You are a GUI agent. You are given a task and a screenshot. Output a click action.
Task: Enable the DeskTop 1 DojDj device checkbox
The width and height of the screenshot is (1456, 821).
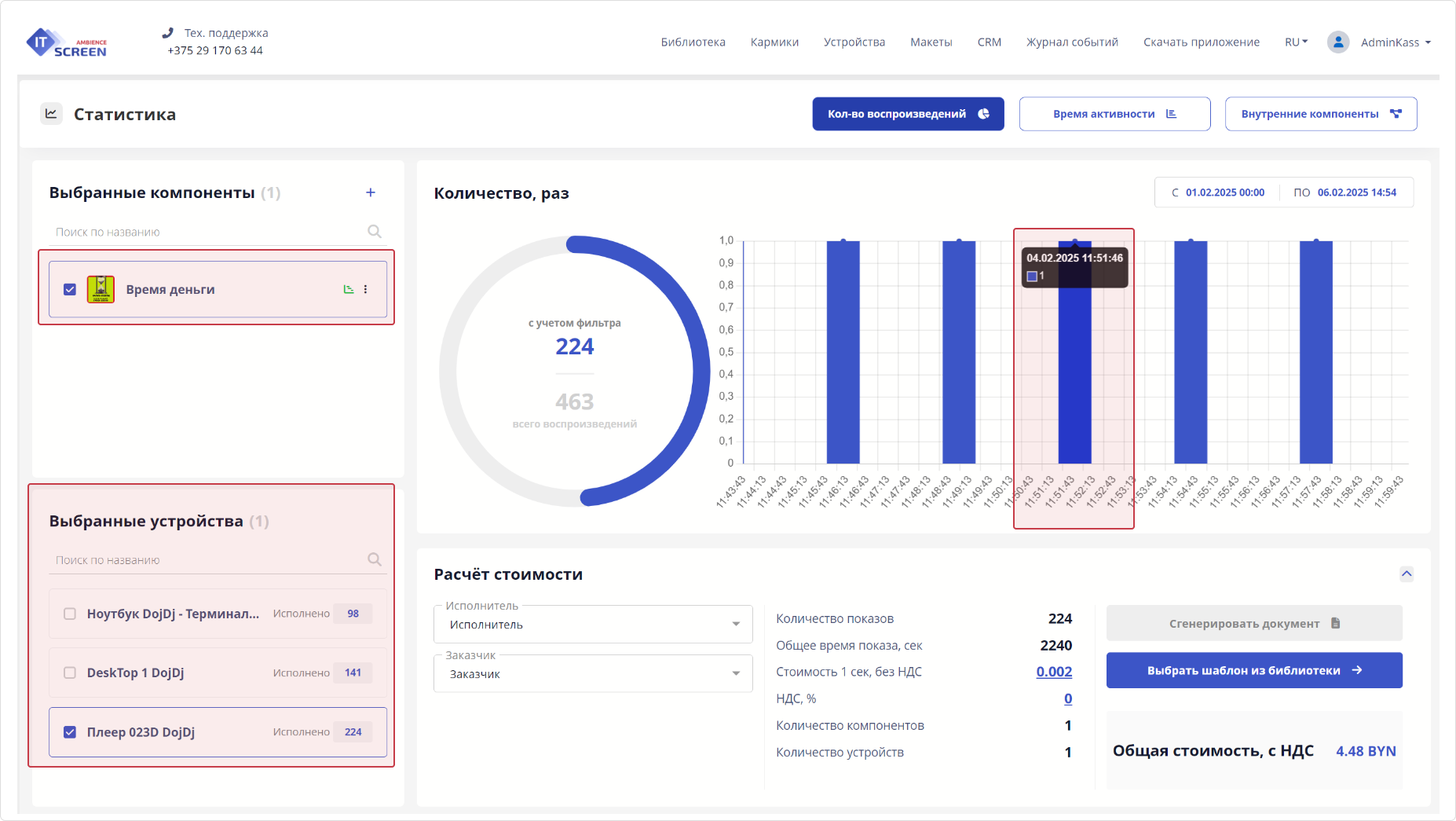70,673
